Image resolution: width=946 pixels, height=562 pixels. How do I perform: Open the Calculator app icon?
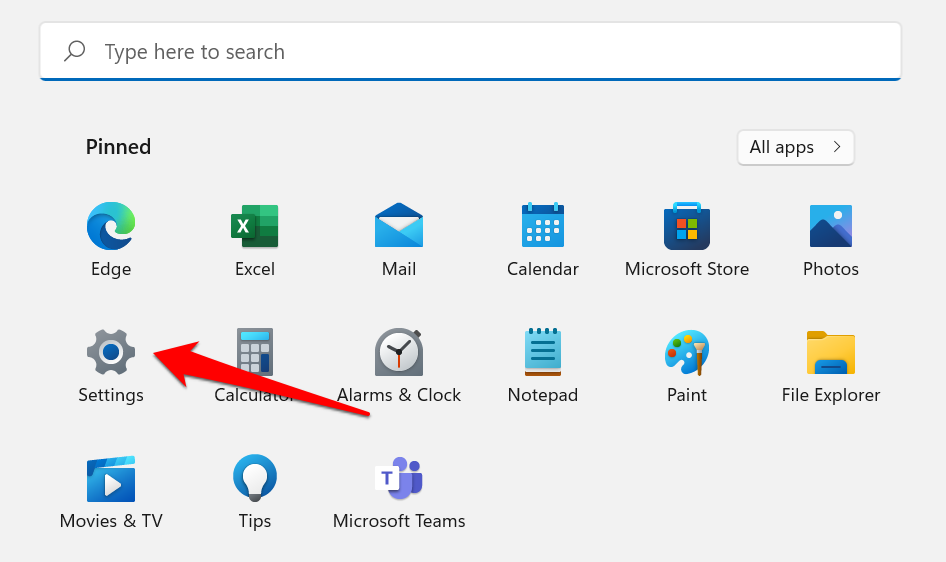[255, 353]
